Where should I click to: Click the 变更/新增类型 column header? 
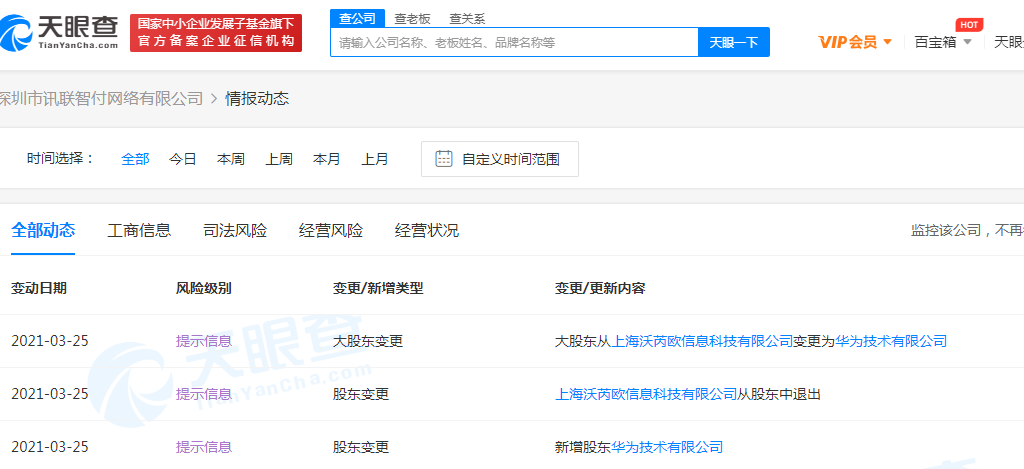[378, 288]
